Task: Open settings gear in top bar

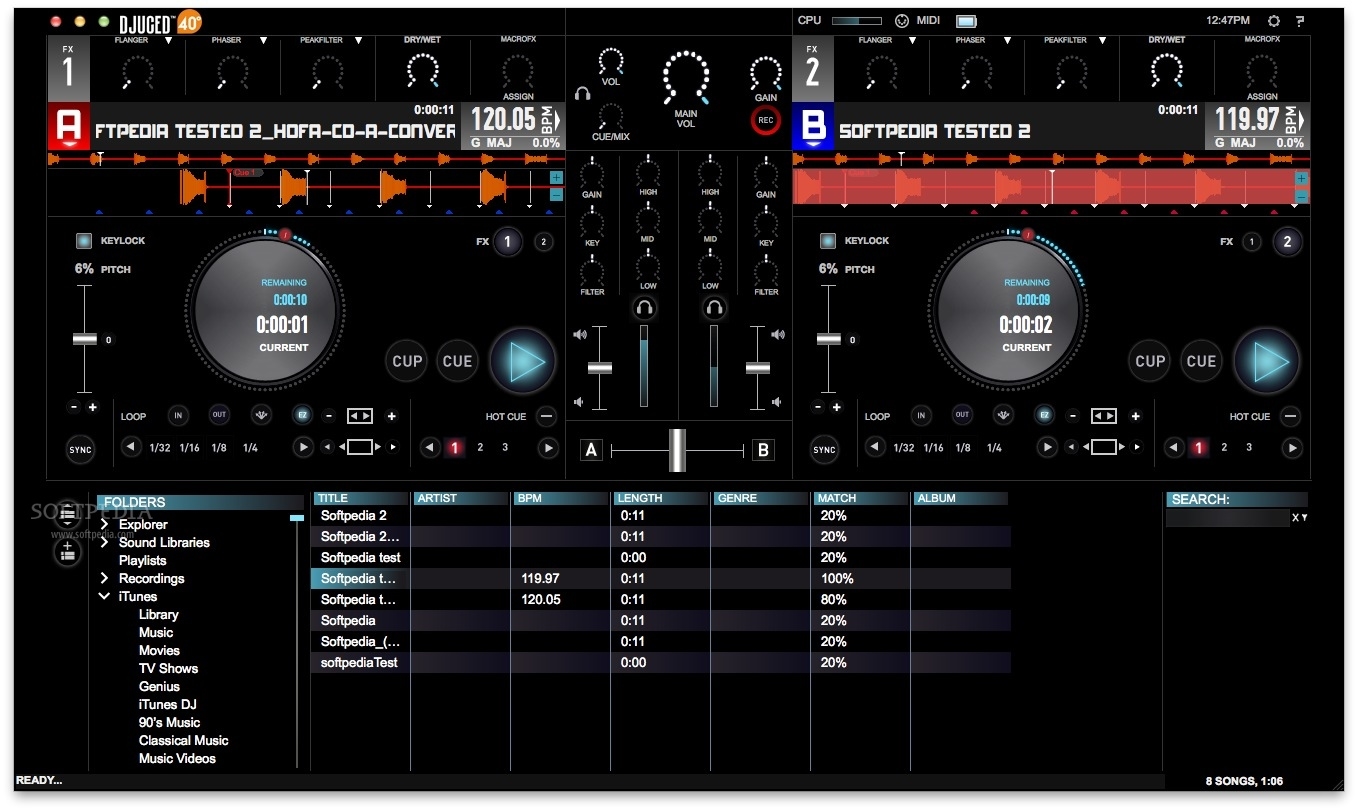Action: click(x=1273, y=21)
